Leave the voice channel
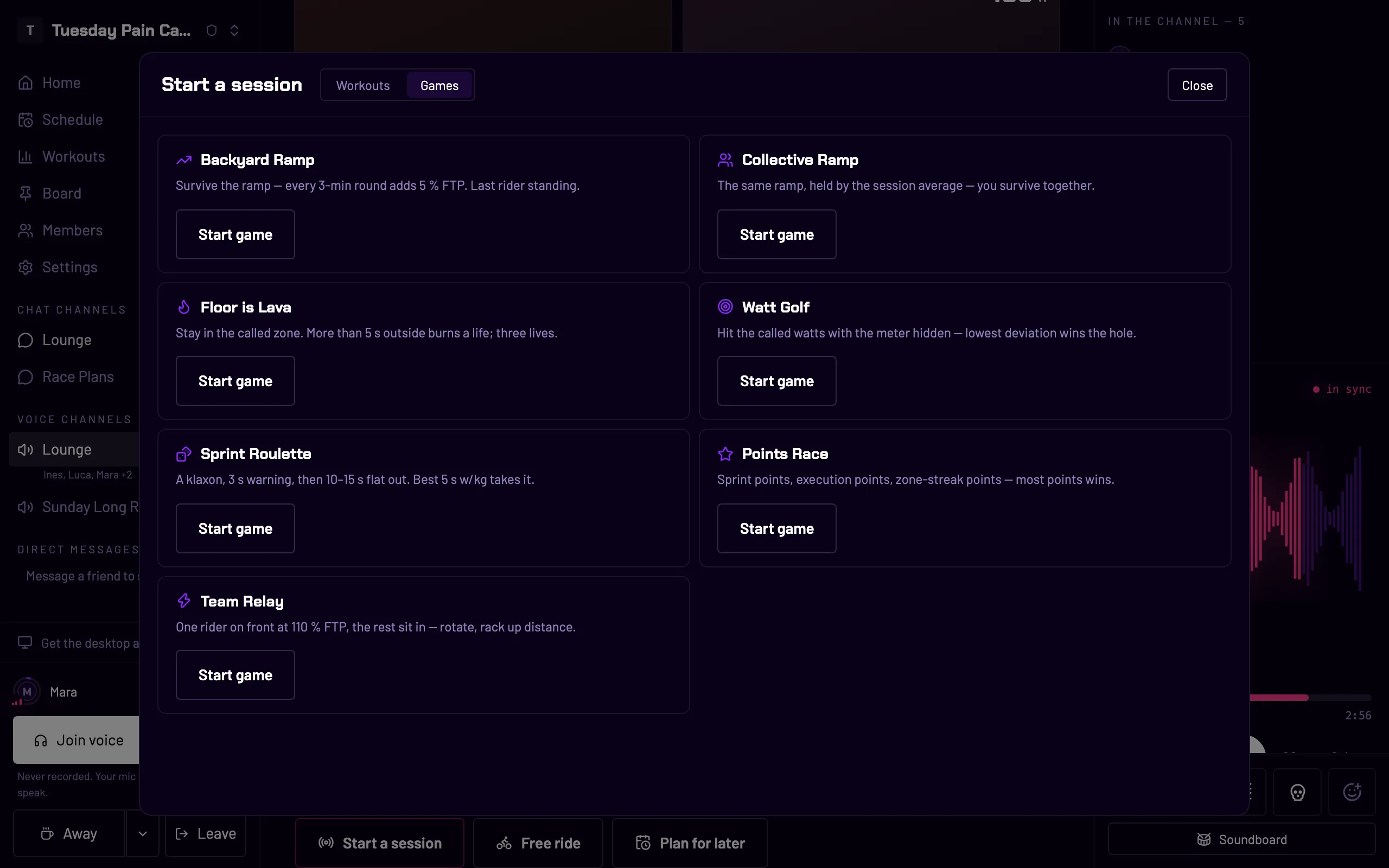The image size is (1389, 868). pyautogui.click(x=206, y=834)
